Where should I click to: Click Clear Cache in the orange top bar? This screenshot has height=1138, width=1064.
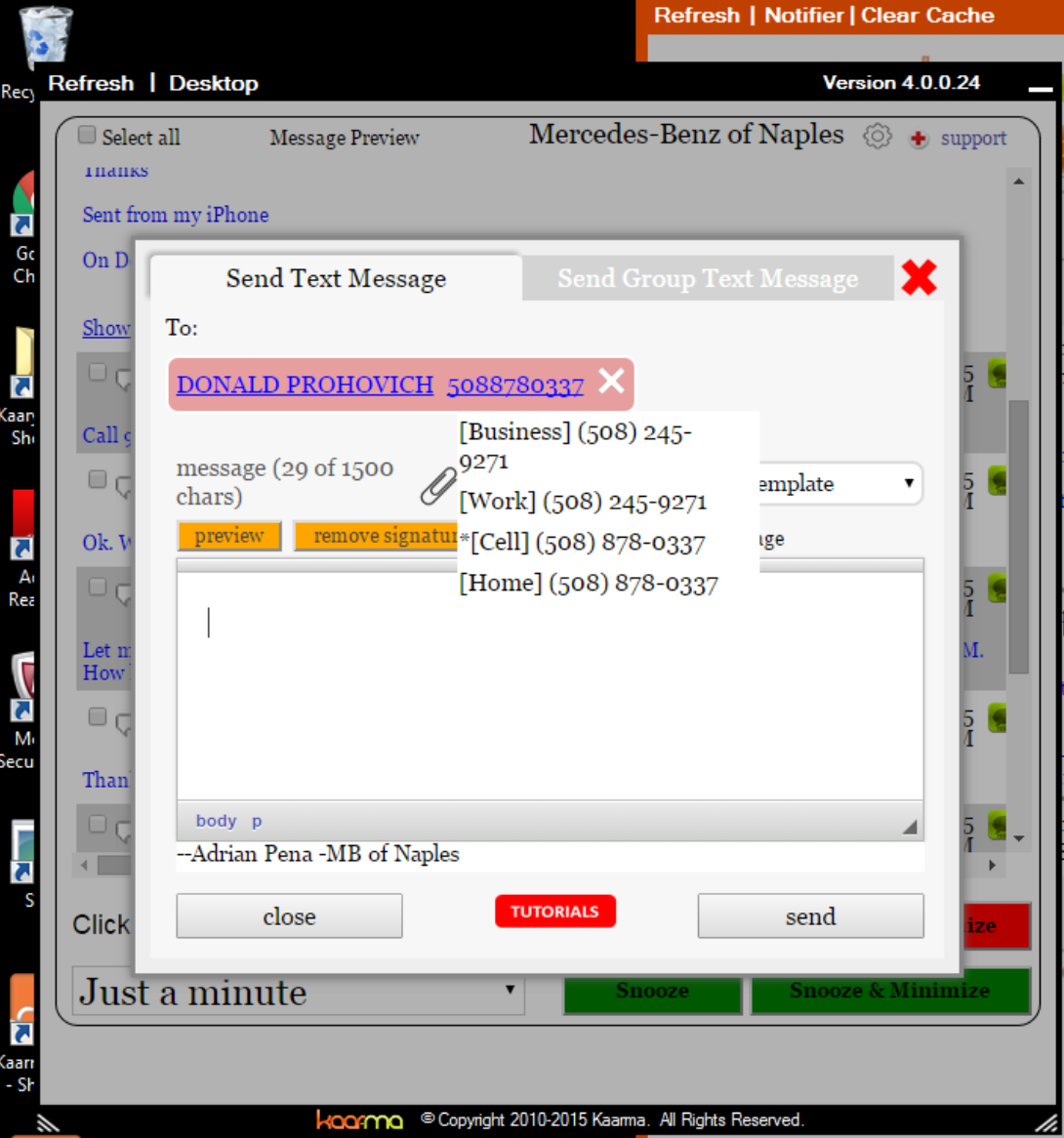click(927, 16)
